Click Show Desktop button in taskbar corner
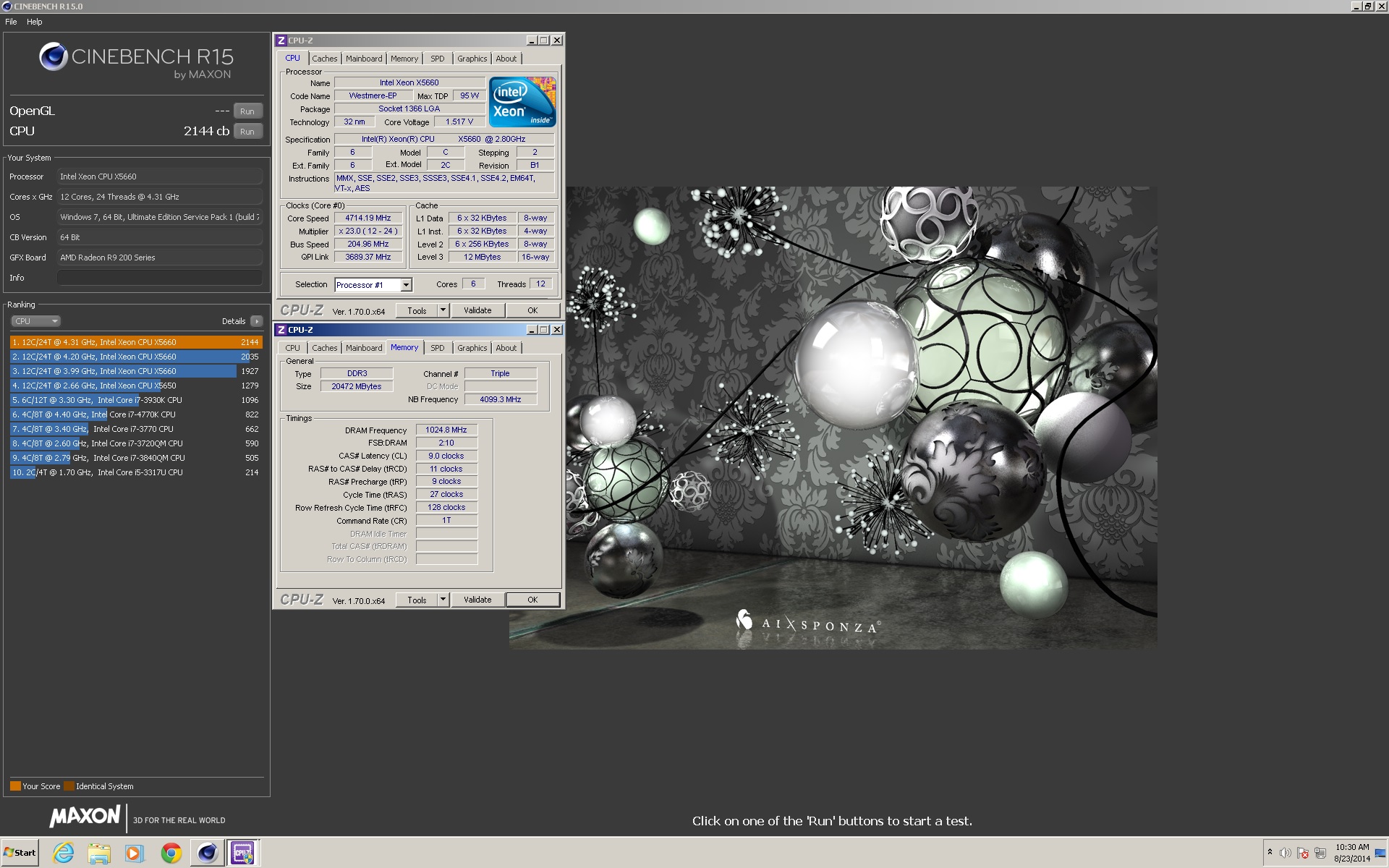The image size is (1389, 868). coord(1382,853)
